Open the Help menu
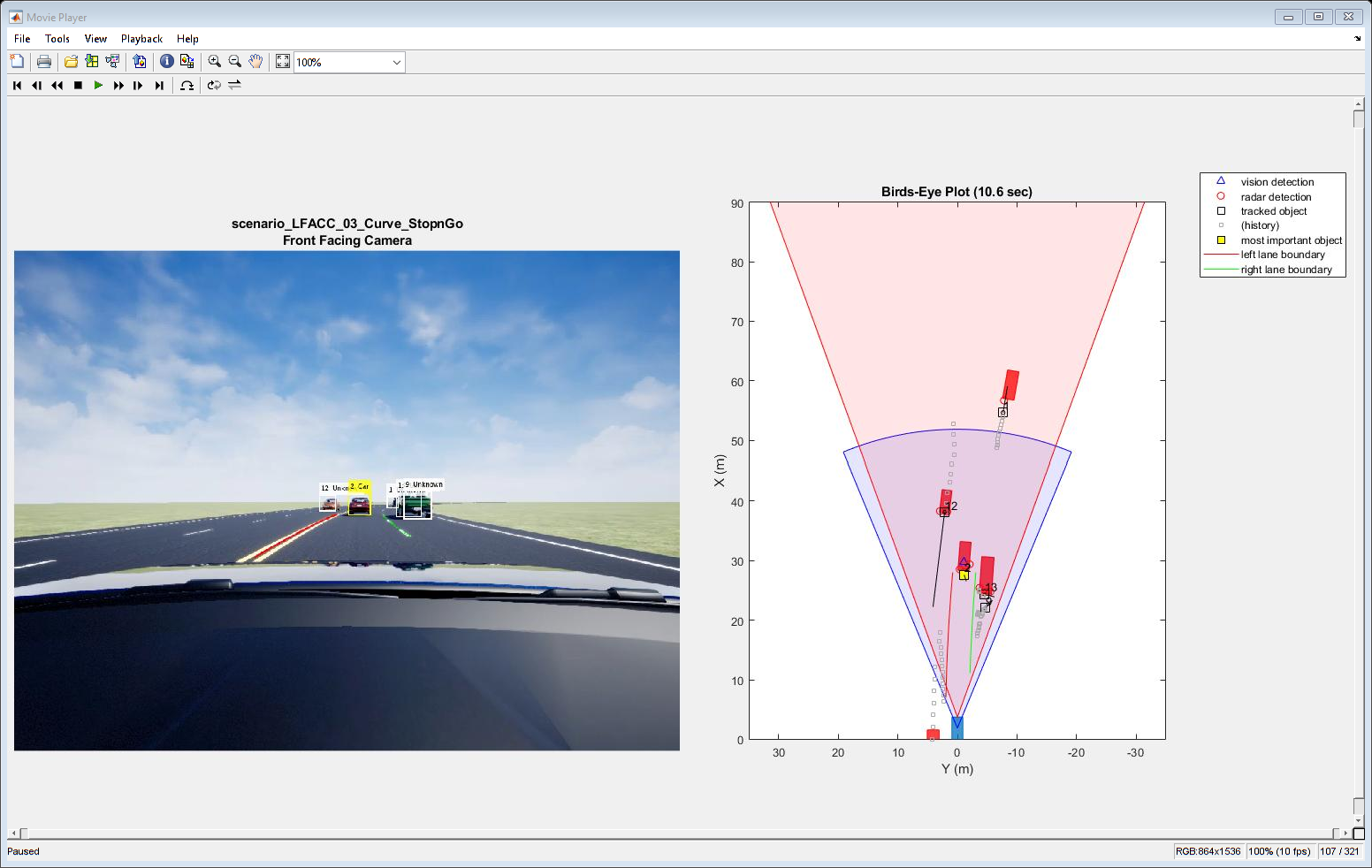This screenshot has height=868, width=1372. pyautogui.click(x=187, y=39)
